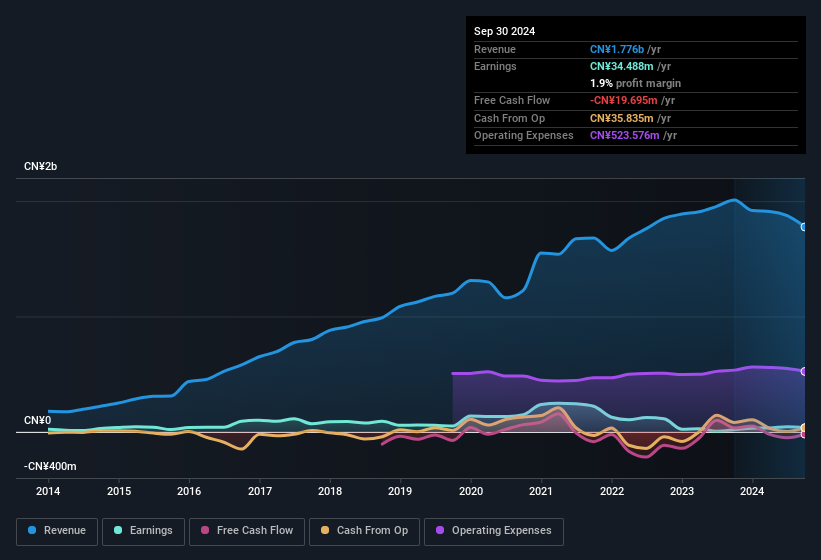Click the purple Operating Expenses endpoint marker
The image size is (821, 560).
[x=803, y=371]
